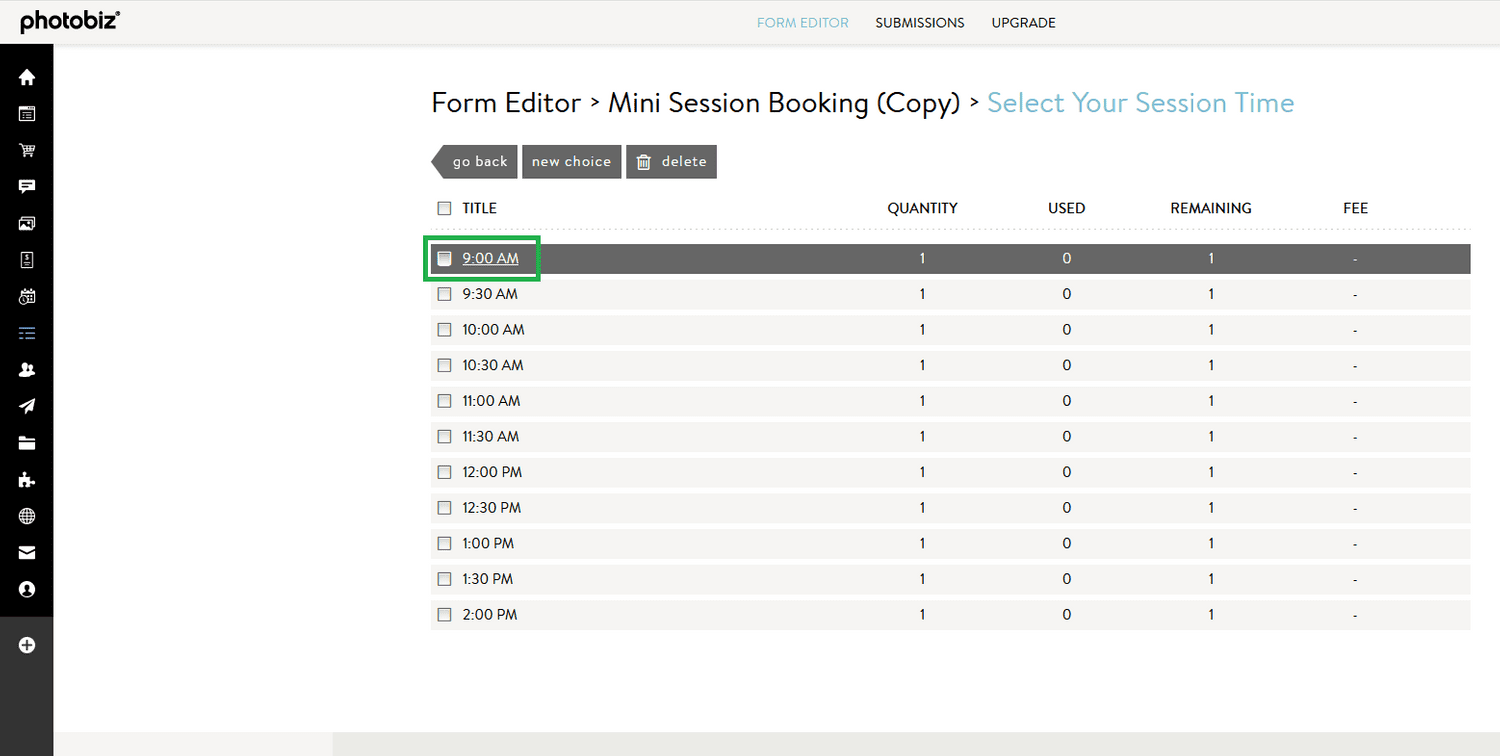Create a new choice with the button
The width and height of the screenshot is (1500, 756).
pyautogui.click(x=571, y=161)
